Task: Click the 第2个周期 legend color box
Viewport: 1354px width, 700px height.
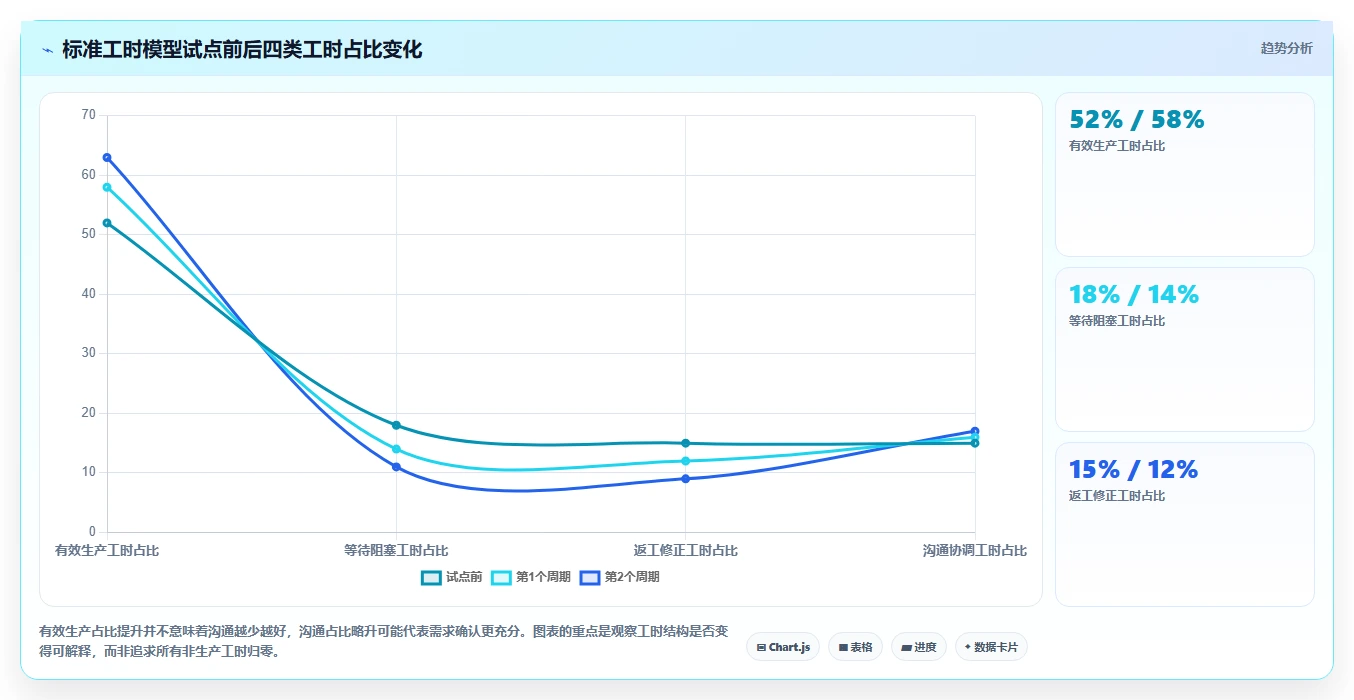Action: [x=590, y=577]
